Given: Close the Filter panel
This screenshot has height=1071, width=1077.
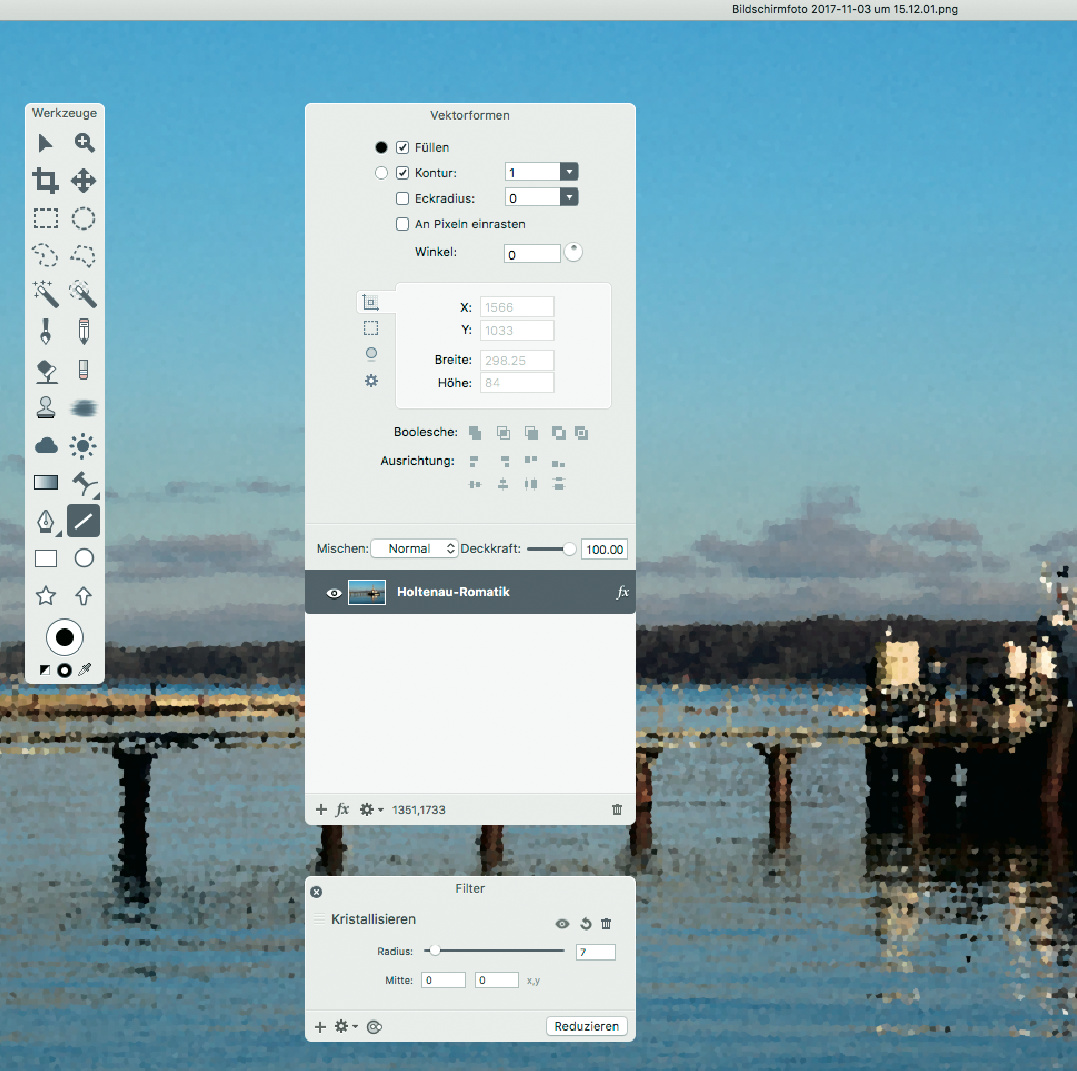Looking at the screenshot, I should (x=316, y=892).
